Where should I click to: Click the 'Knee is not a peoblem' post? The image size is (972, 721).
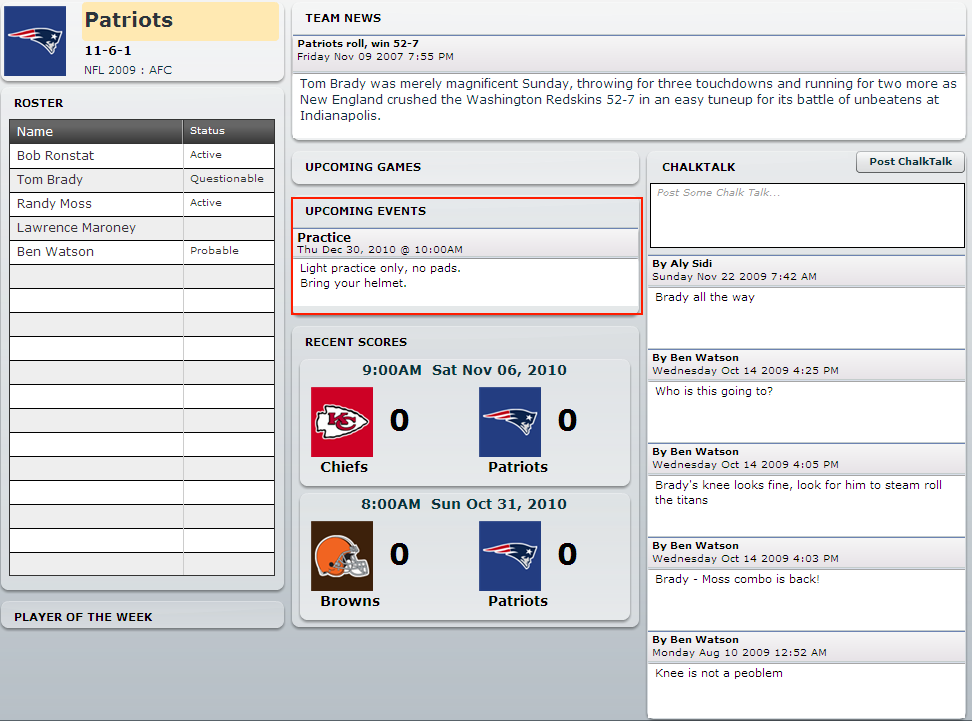(x=719, y=673)
